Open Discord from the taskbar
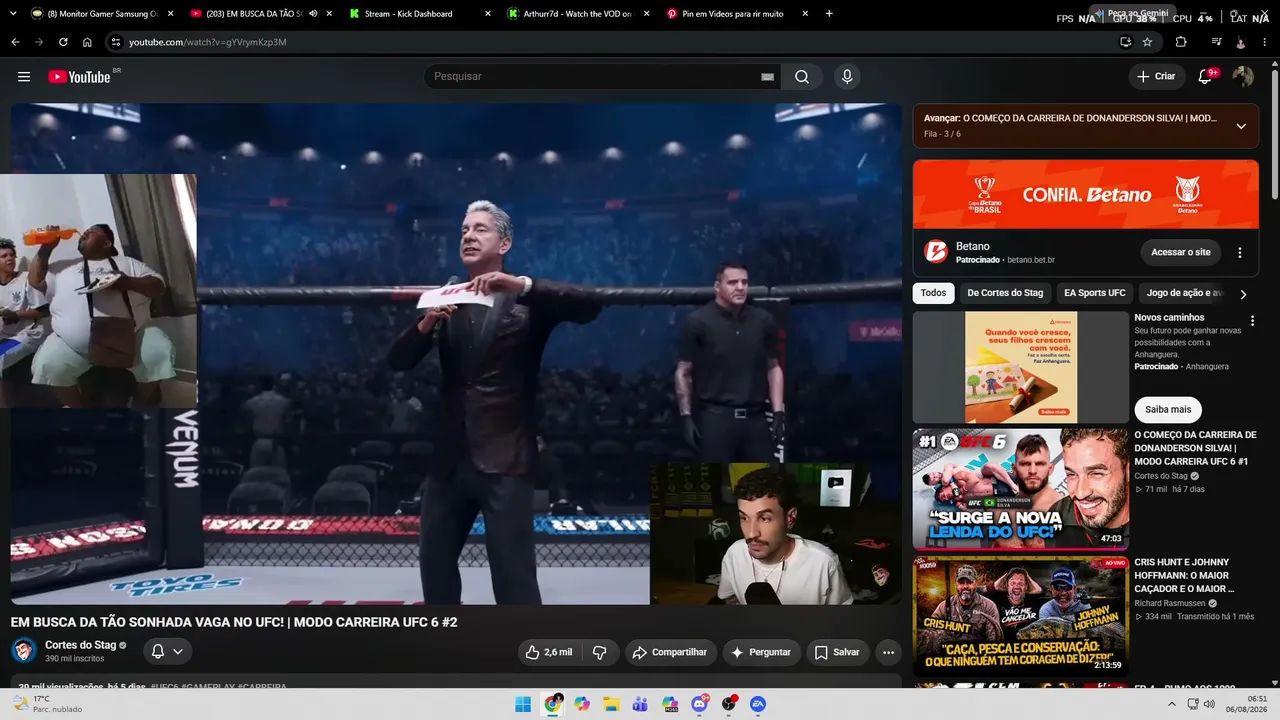1280x720 pixels. click(700, 704)
